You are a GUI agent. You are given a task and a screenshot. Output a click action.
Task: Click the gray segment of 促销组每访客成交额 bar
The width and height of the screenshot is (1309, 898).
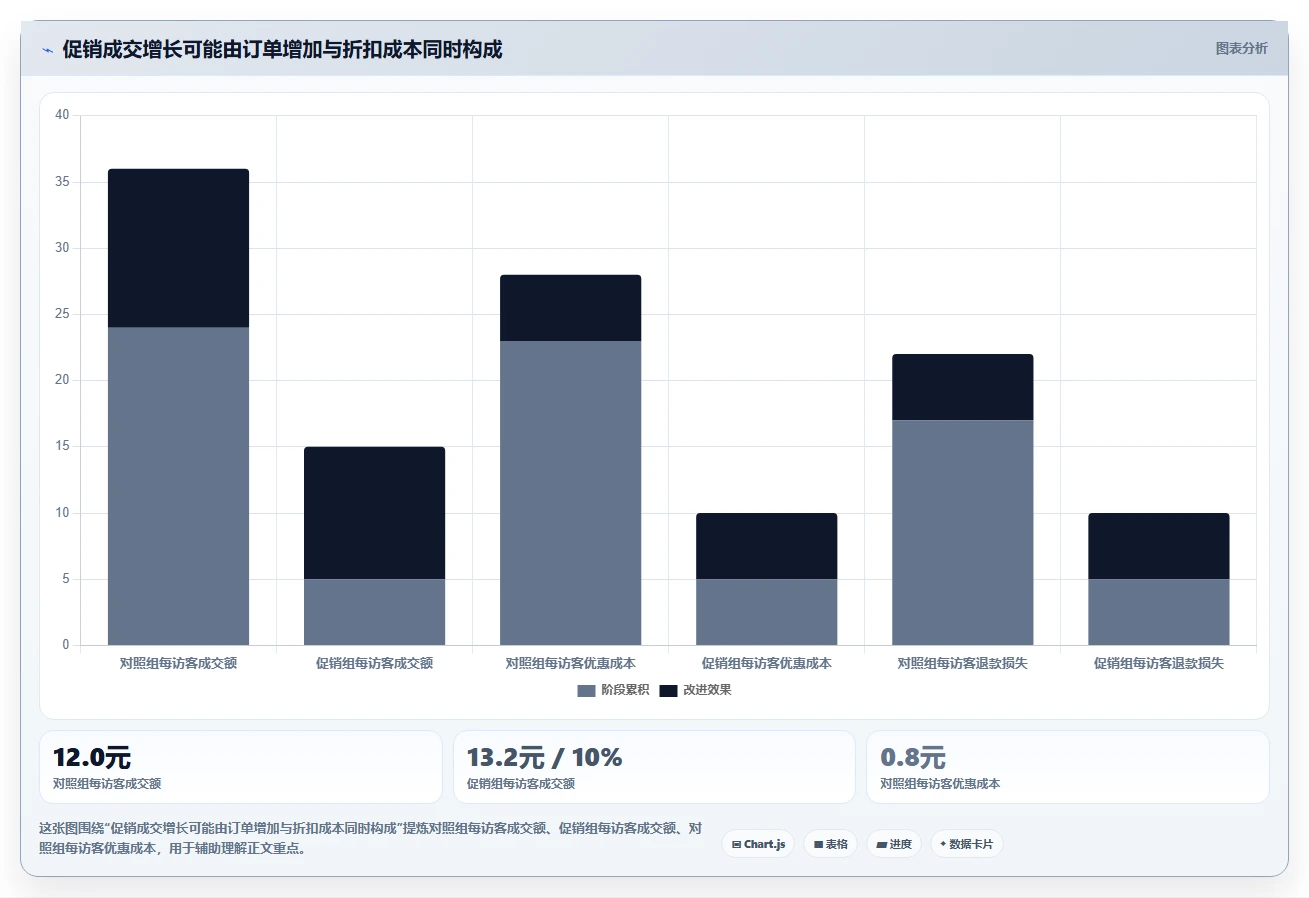tap(374, 612)
